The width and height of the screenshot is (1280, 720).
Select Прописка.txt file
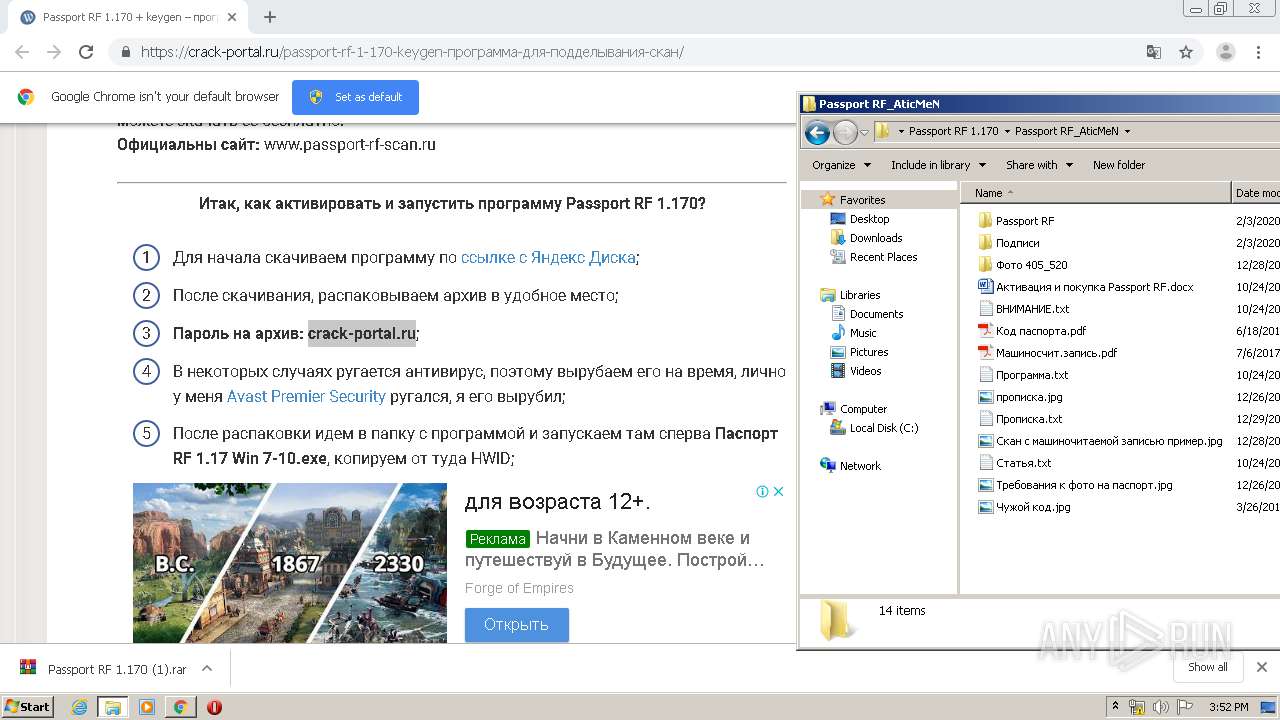coord(1029,419)
